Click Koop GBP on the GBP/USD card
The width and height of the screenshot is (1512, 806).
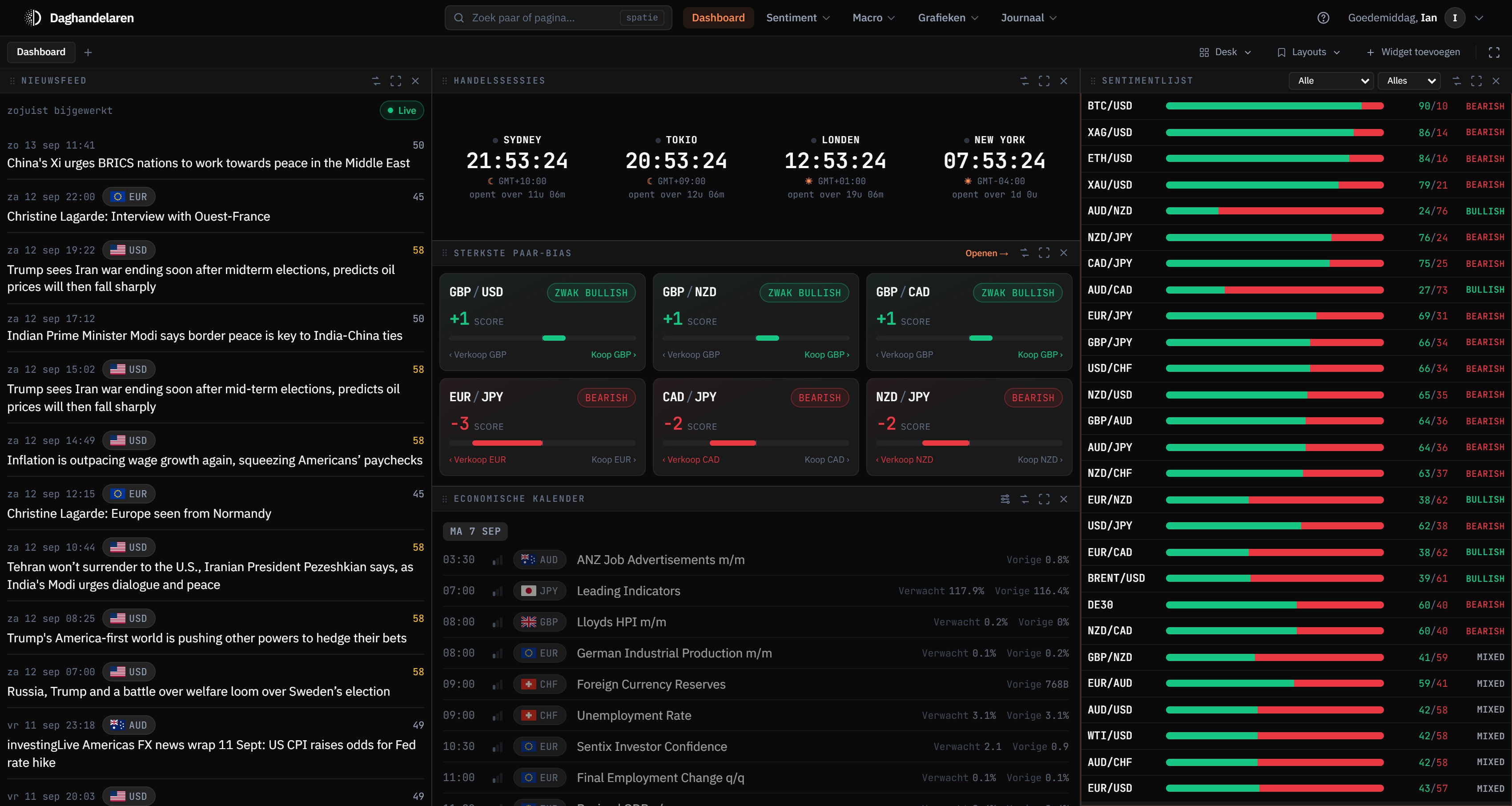click(613, 355)
